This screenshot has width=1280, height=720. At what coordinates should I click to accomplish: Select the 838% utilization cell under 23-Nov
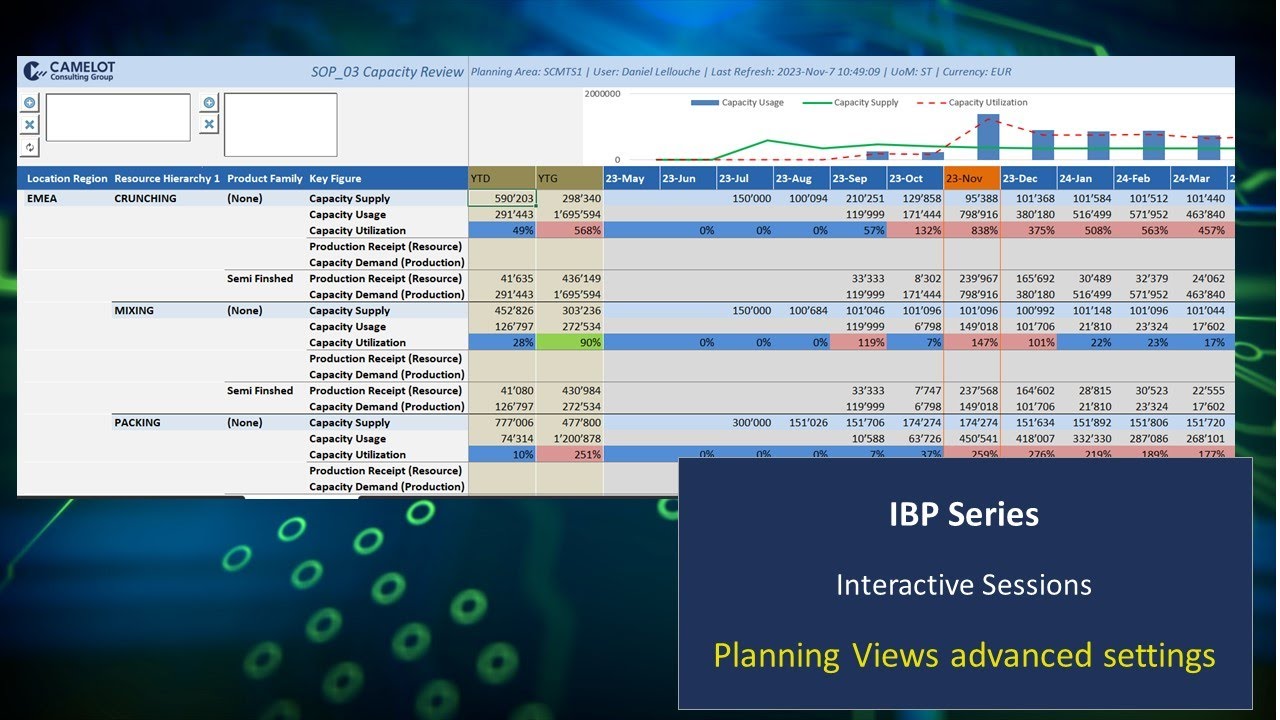972,231
